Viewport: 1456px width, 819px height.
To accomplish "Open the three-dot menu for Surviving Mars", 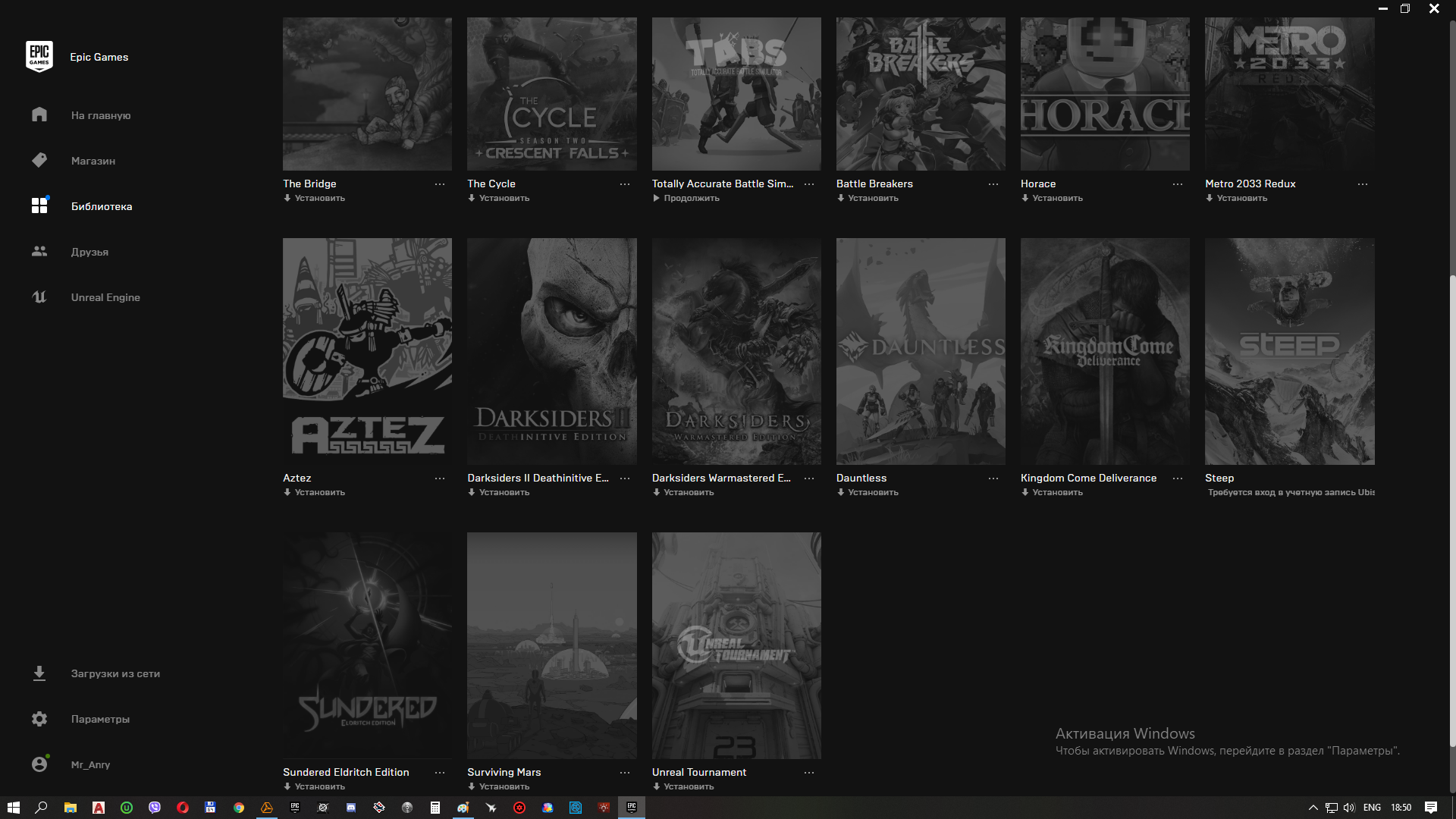I will 625,773.
